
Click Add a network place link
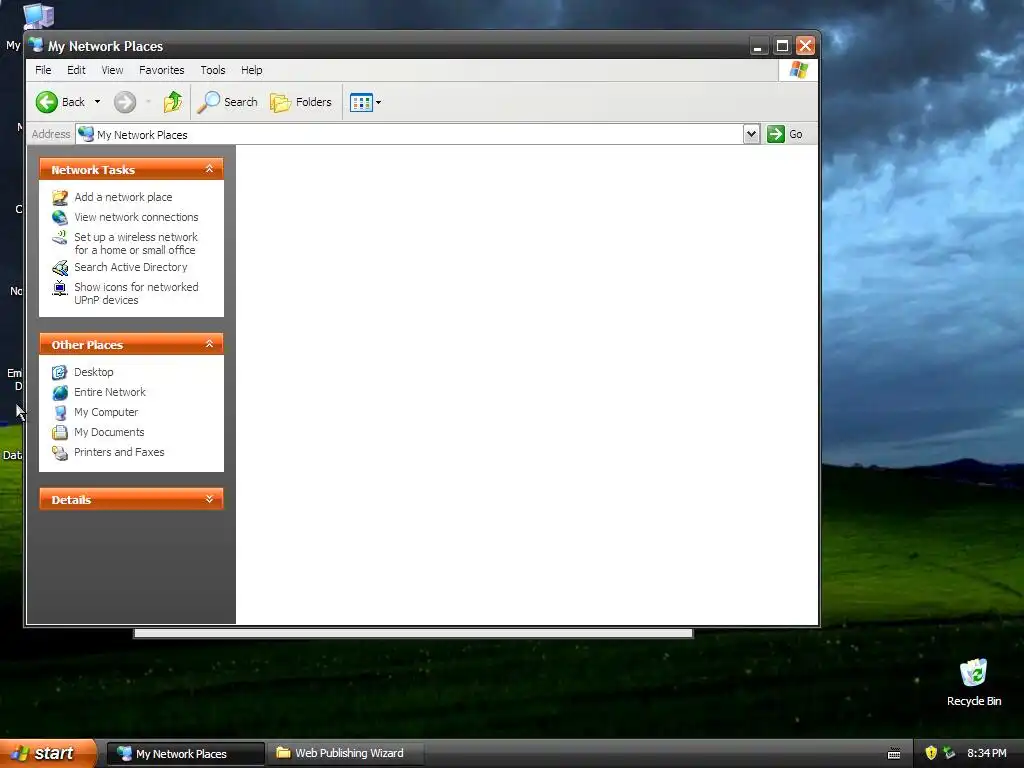click(123, 197)
